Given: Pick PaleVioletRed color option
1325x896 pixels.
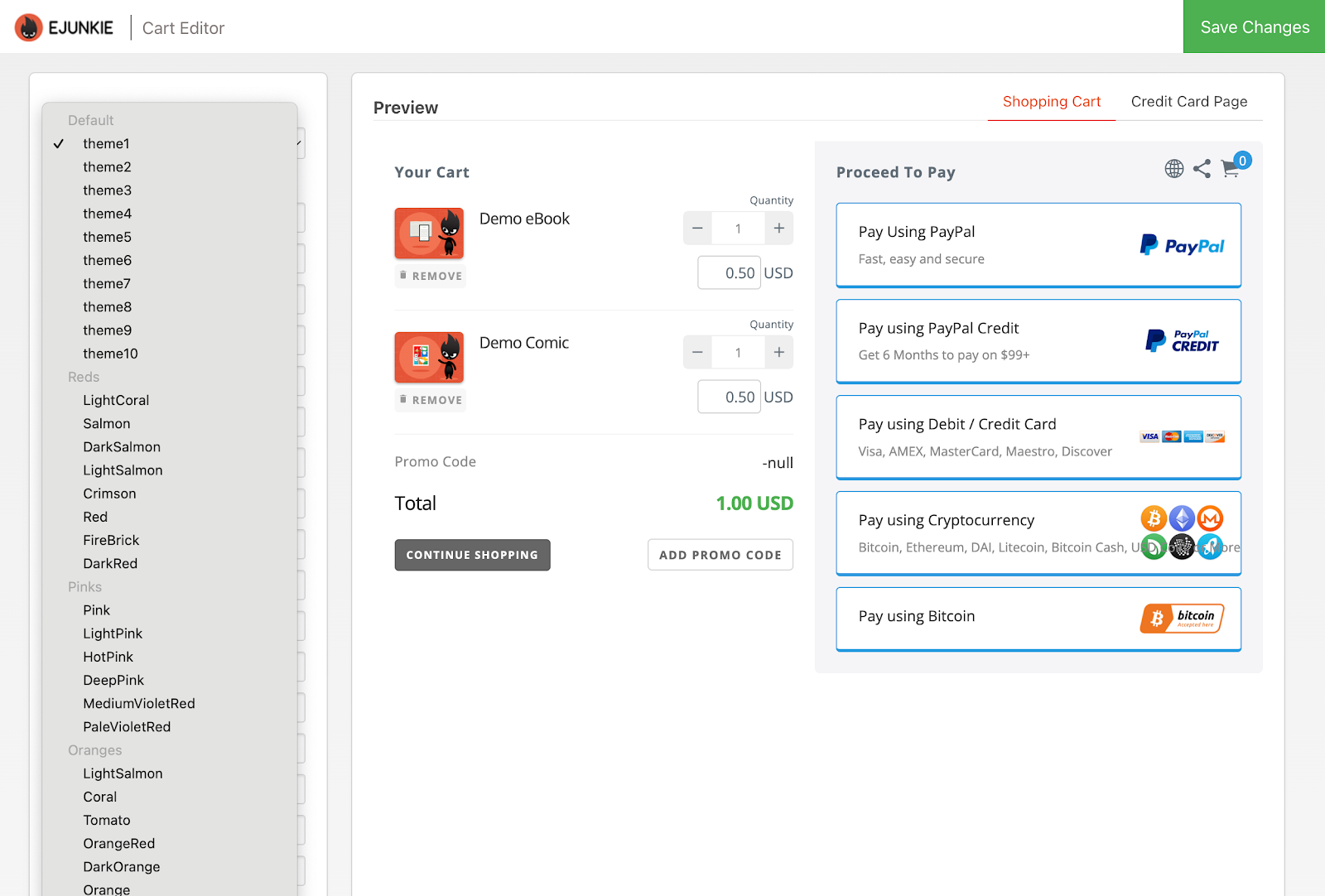Looking at the screenshot, I should click(x=170, y=726).
